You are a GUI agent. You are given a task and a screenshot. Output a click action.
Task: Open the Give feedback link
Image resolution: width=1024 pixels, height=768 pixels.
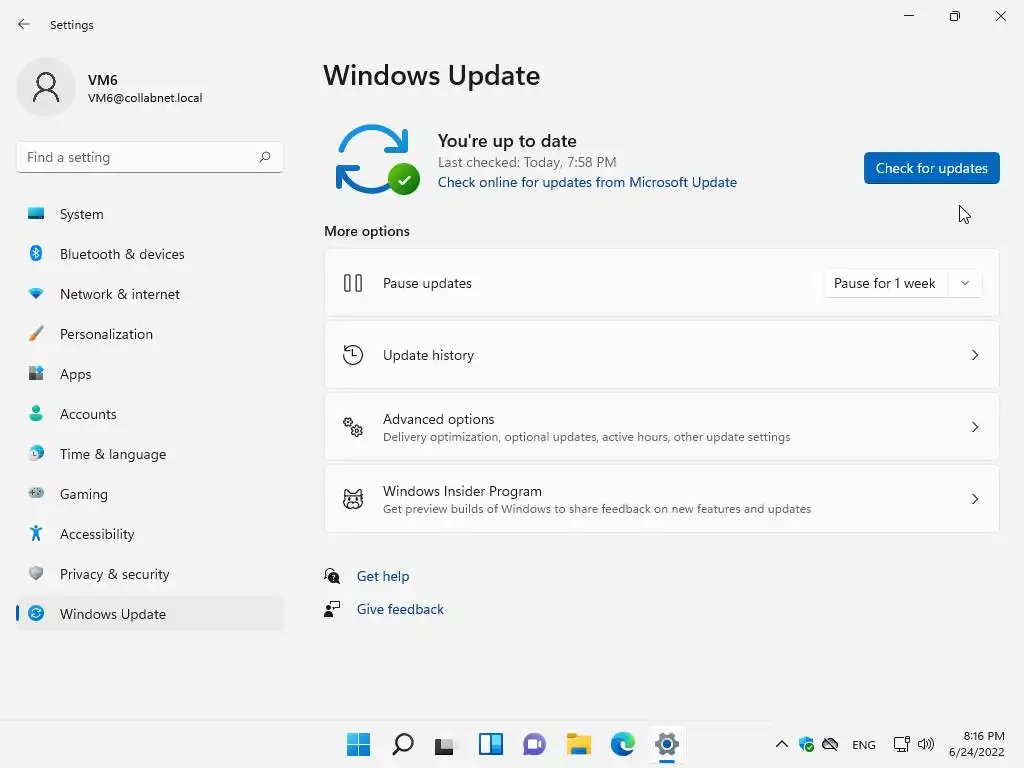(x=400, y=609)
